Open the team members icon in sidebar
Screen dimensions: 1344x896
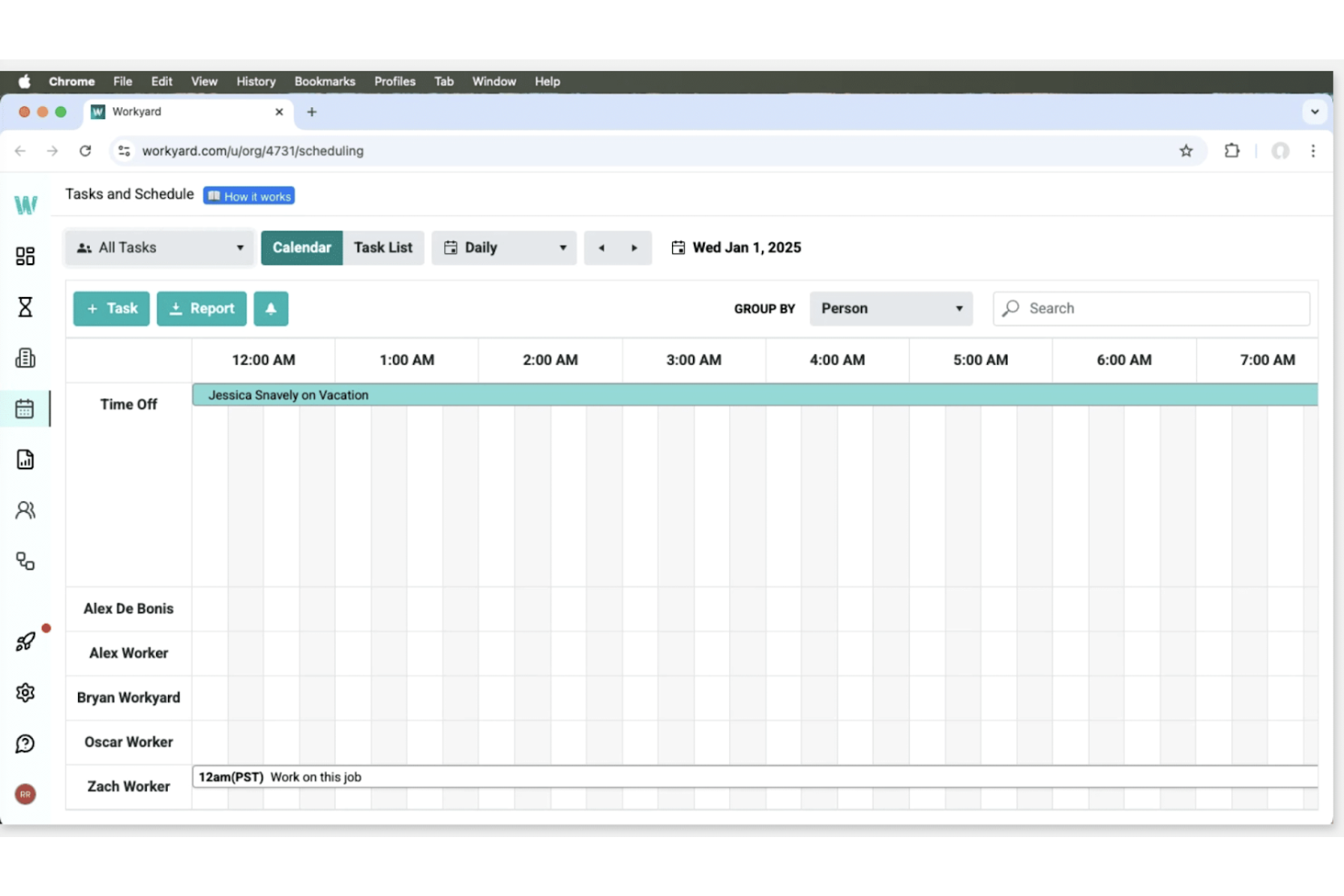click(25, 510)
